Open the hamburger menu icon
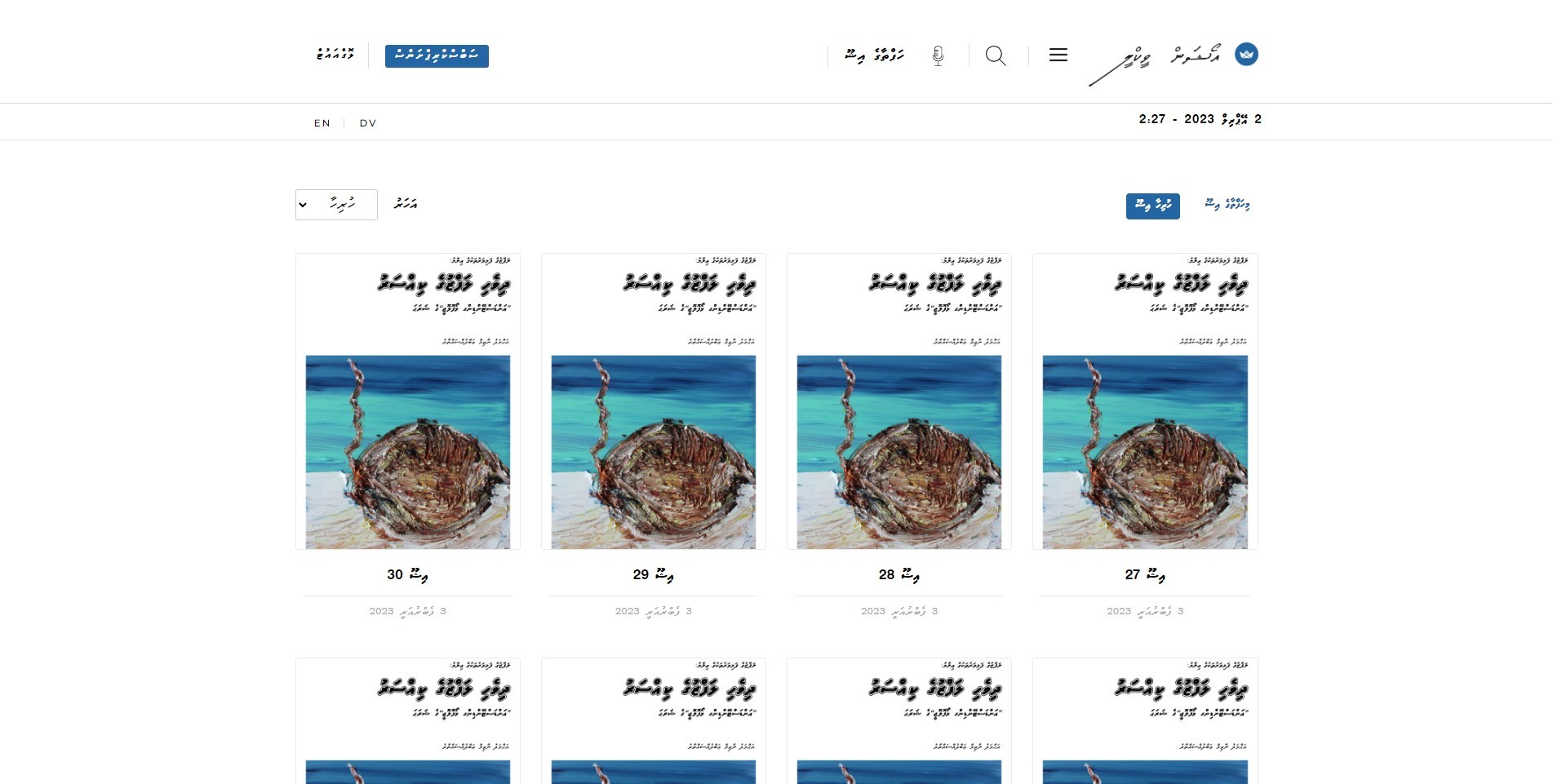 (1058, 55)
